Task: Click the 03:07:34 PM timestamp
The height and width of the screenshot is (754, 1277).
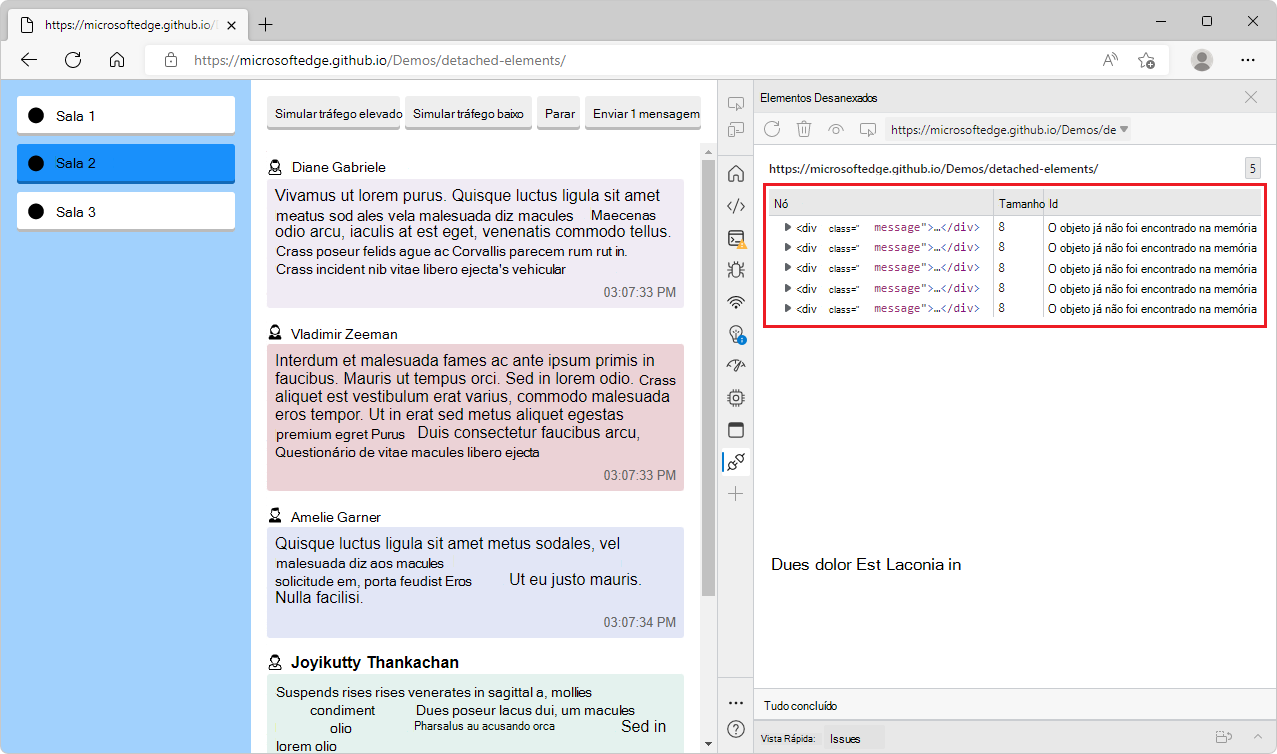Action: [x=639, y=622]
